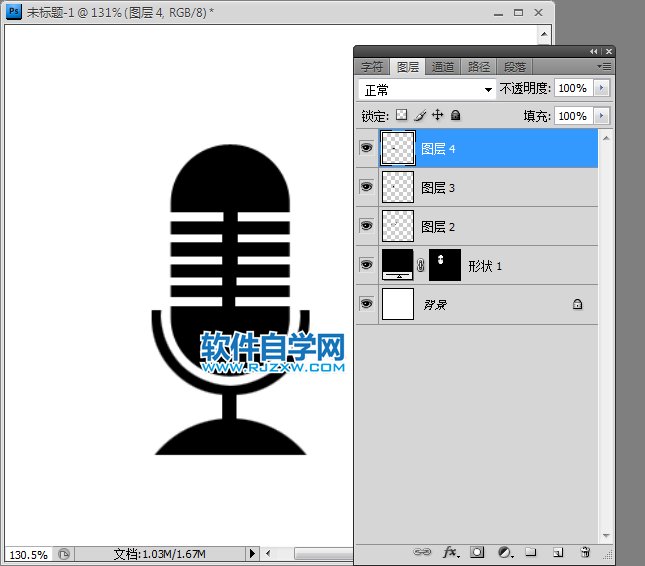The height and width of the screenshot is (566, 645).
Task: Switch to the 通道 tab
Action: (443, 67)
